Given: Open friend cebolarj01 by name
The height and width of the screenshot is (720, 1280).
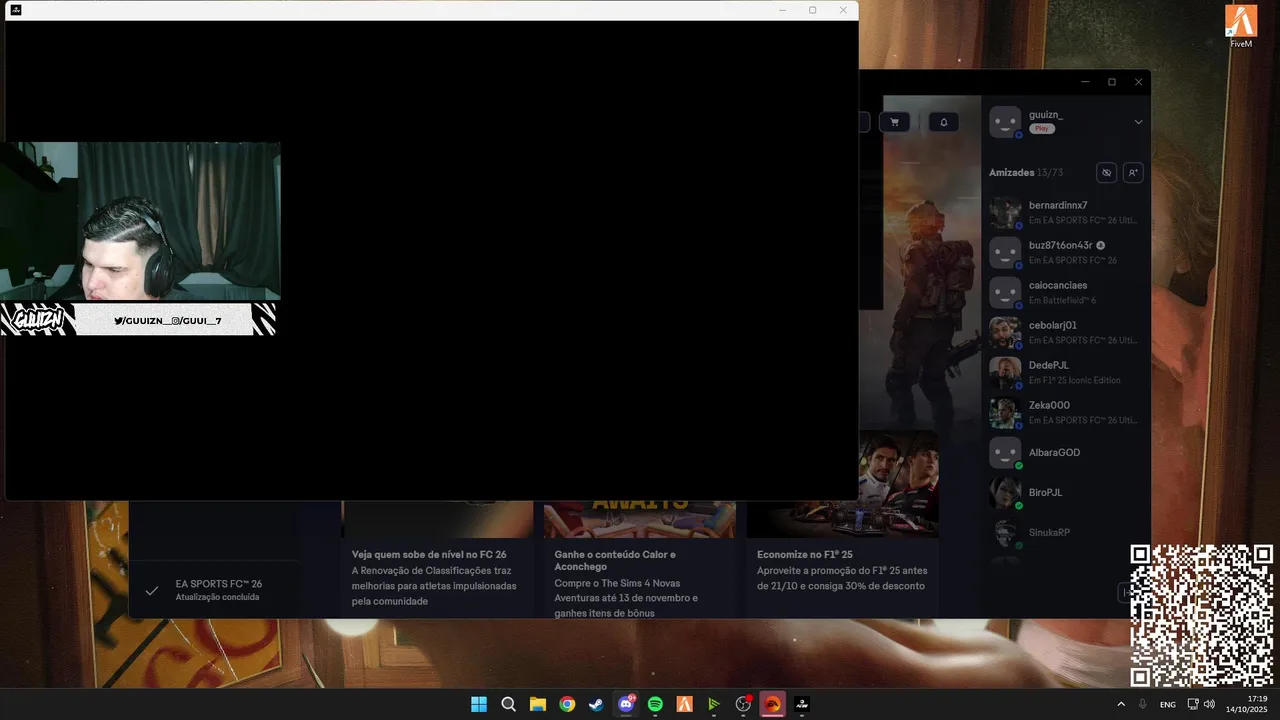Looking at the screenshot, I should pos(1053,325).
